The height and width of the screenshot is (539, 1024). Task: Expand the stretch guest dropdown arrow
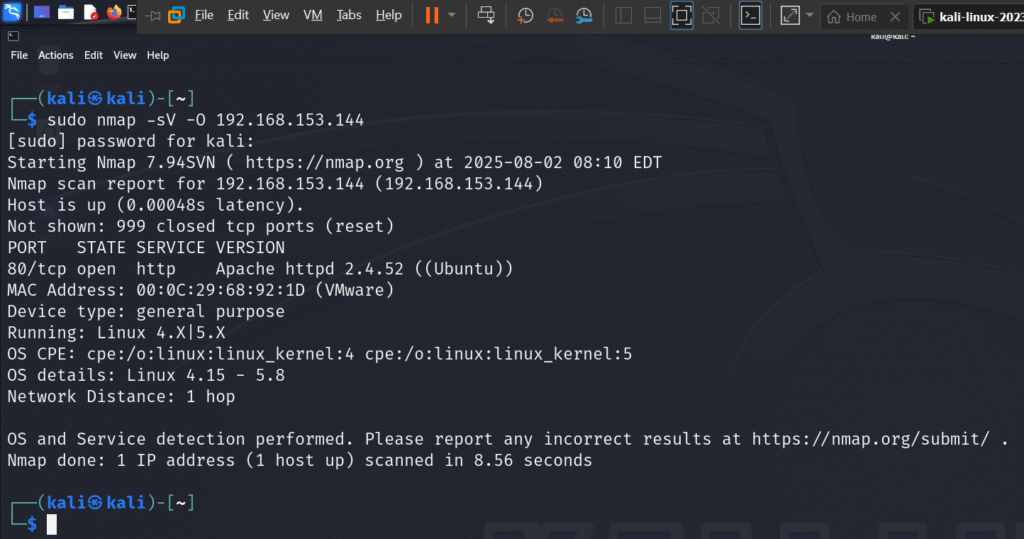point(810,15)
